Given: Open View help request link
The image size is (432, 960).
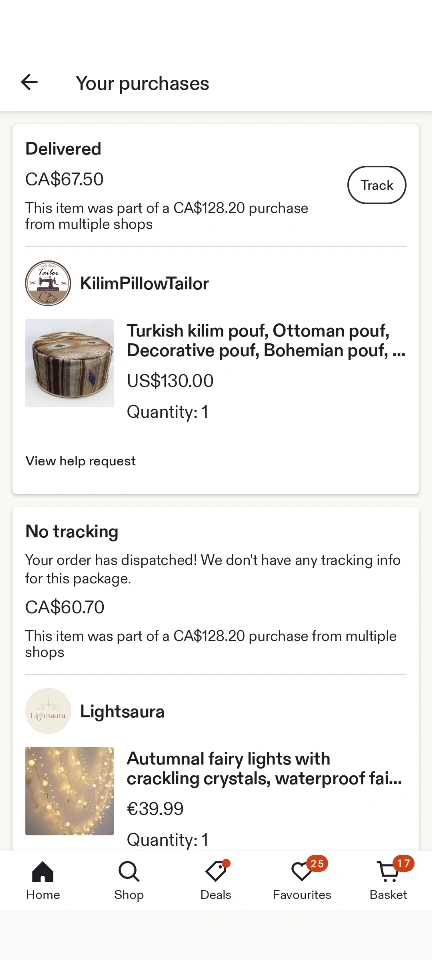Looking at the screenshot, I should (x=80, y=461).
